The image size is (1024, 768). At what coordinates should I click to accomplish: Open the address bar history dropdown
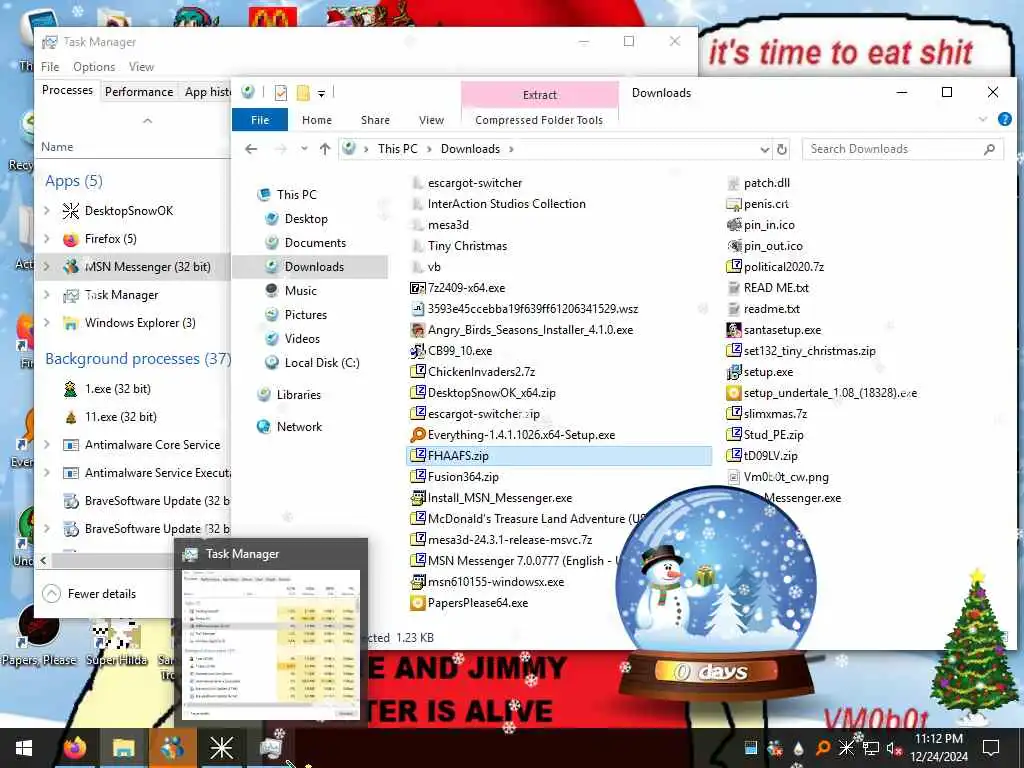pos(765,150)
